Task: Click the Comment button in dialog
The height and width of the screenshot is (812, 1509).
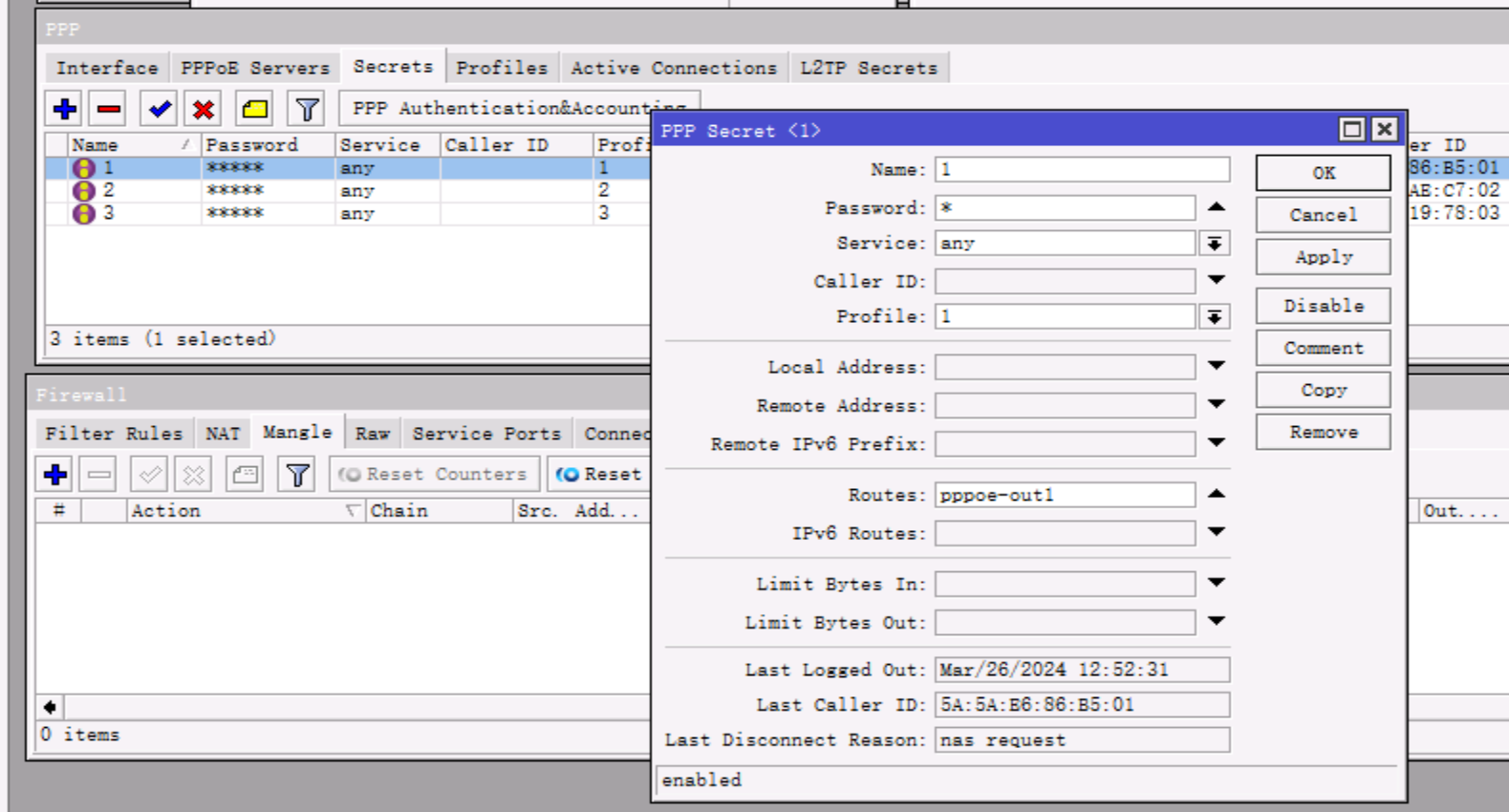Action: [x=1323, y=348]
